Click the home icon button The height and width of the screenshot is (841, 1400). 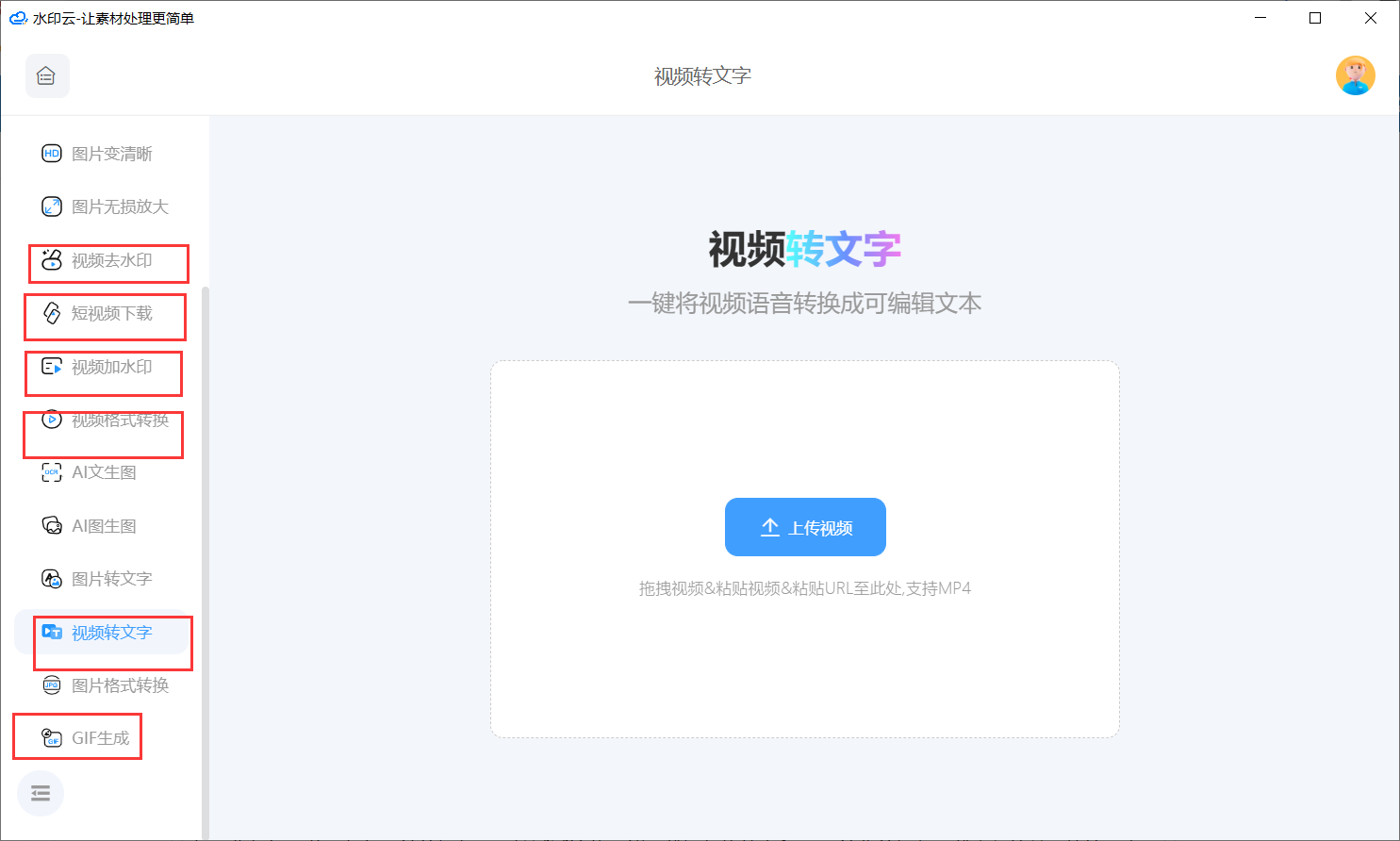46,76
